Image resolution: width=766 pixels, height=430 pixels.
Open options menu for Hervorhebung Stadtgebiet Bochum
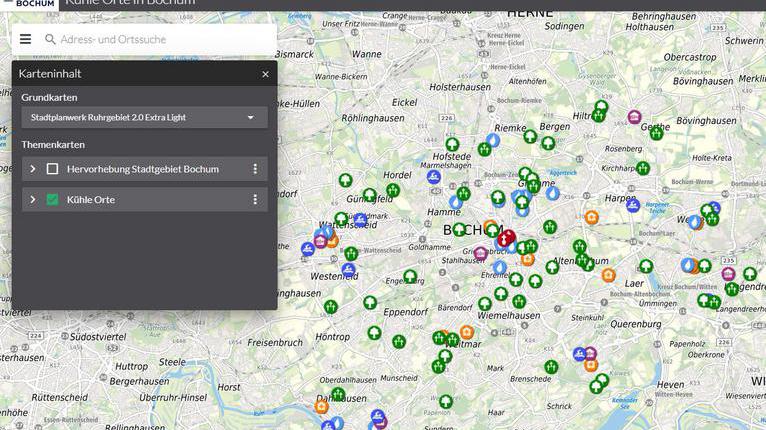coord(255,169)
